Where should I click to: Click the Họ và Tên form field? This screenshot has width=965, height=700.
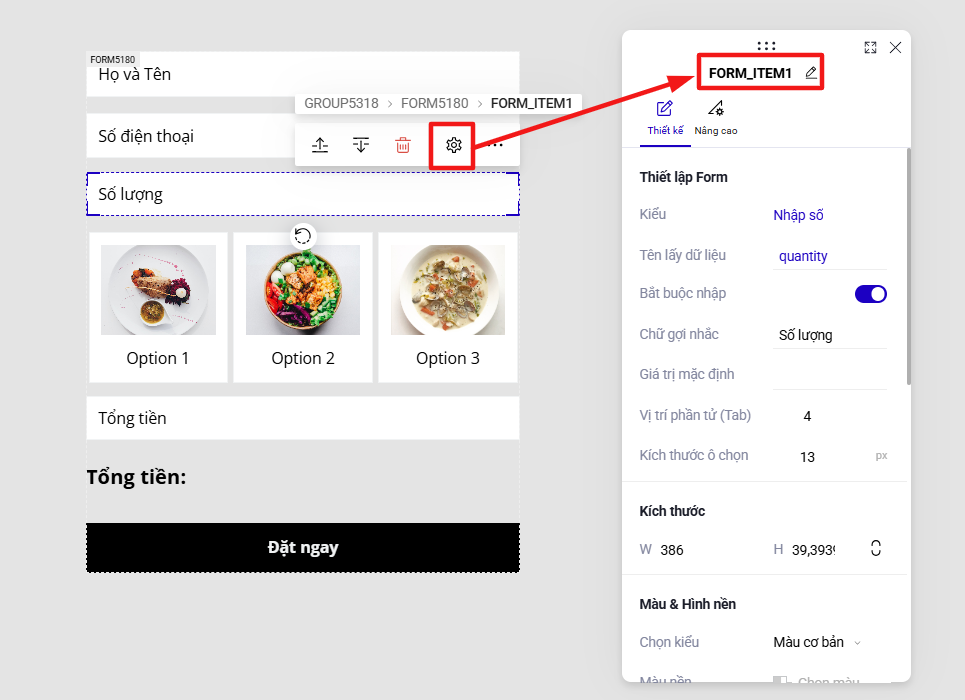tap(303, 74)
